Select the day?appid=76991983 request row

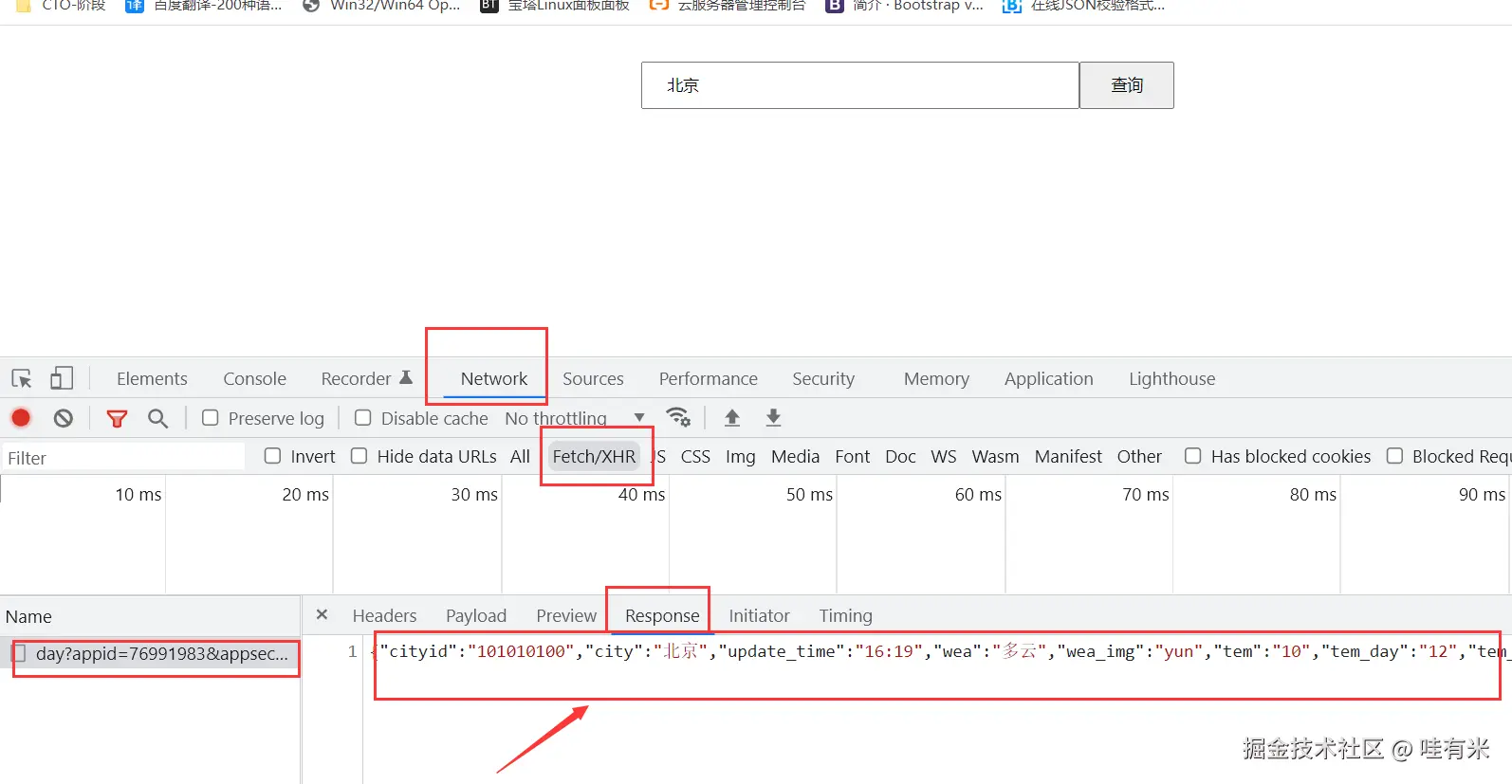point(150,653)
